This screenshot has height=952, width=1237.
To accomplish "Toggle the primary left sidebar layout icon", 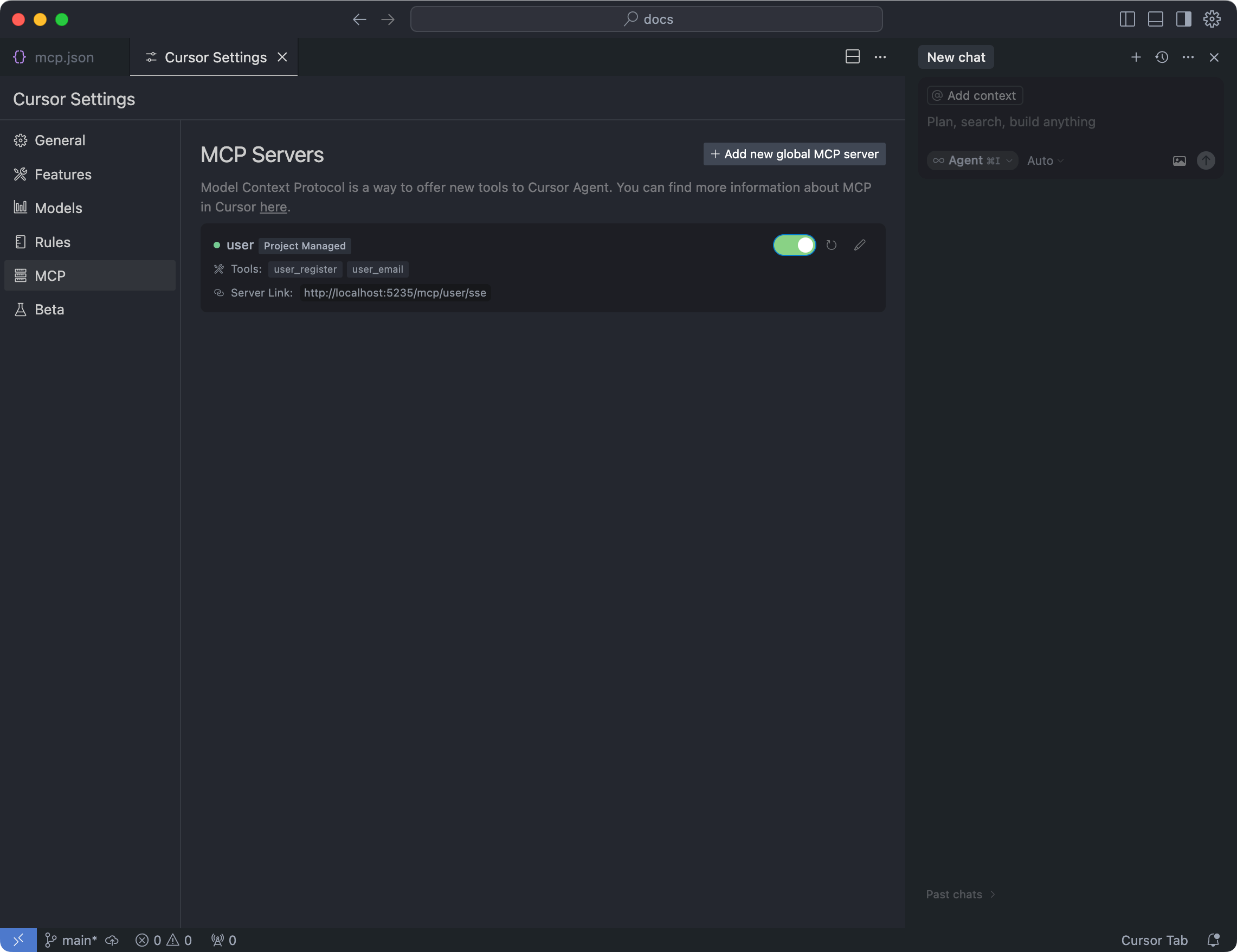I will pos(1127,20).
